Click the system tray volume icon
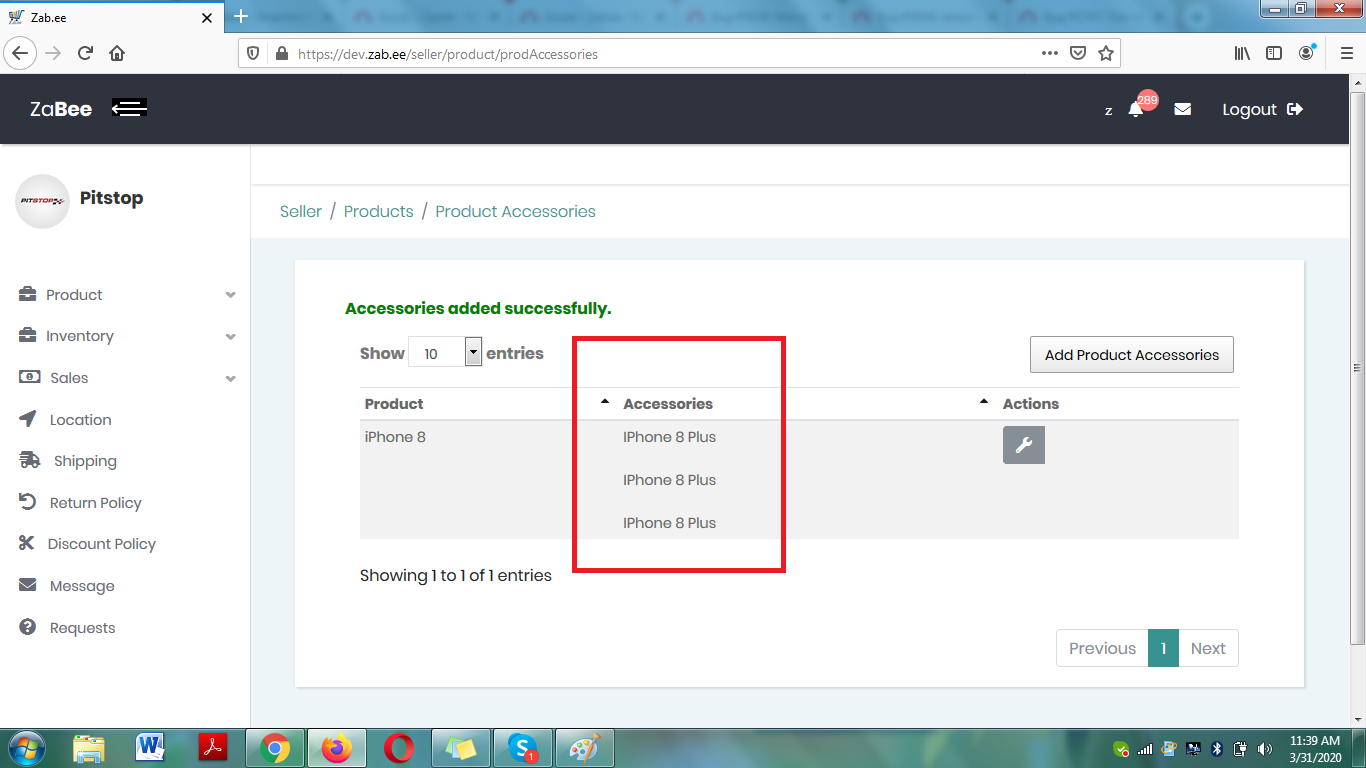 (x=1265, y=749)
